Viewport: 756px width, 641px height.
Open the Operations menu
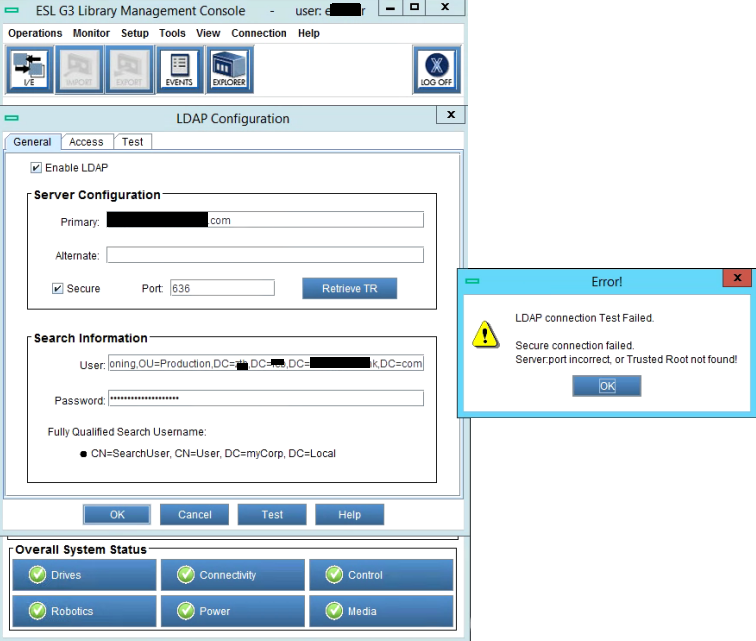[x=35, y=33]
